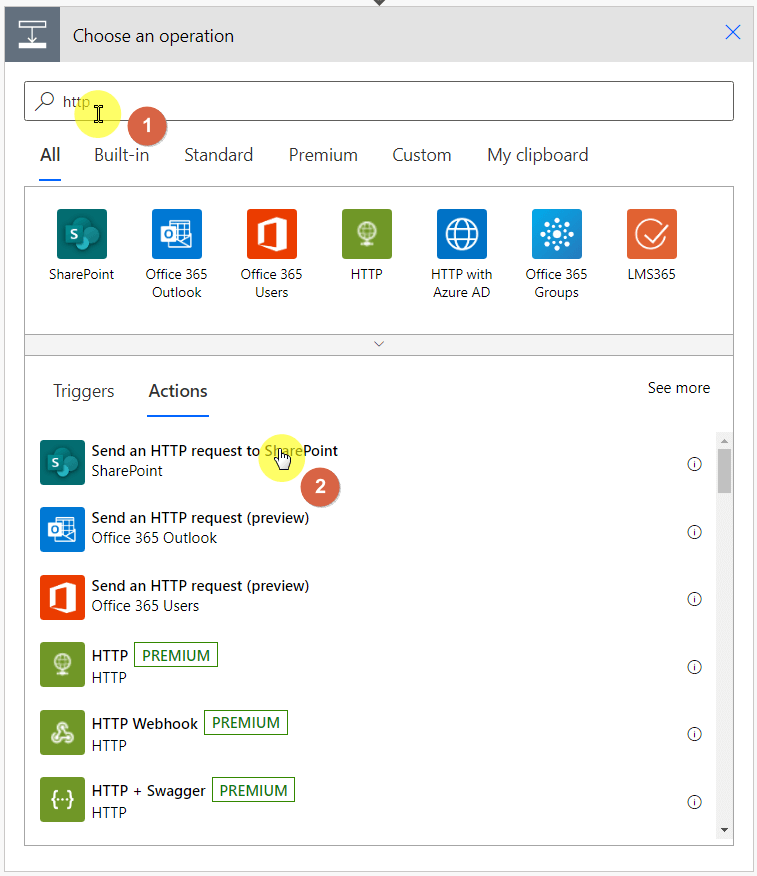The image size is (757, 876).
Task: Open info for Office 365 Outlook HTTP request
Action: tap(694, 532)
